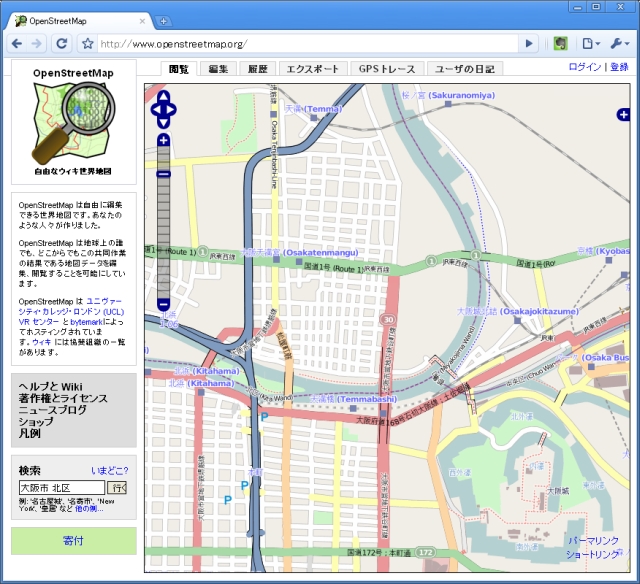Open the ヘルプと Wiki link
The height and width of the screenshot is (584, 640).
point(51,386)
